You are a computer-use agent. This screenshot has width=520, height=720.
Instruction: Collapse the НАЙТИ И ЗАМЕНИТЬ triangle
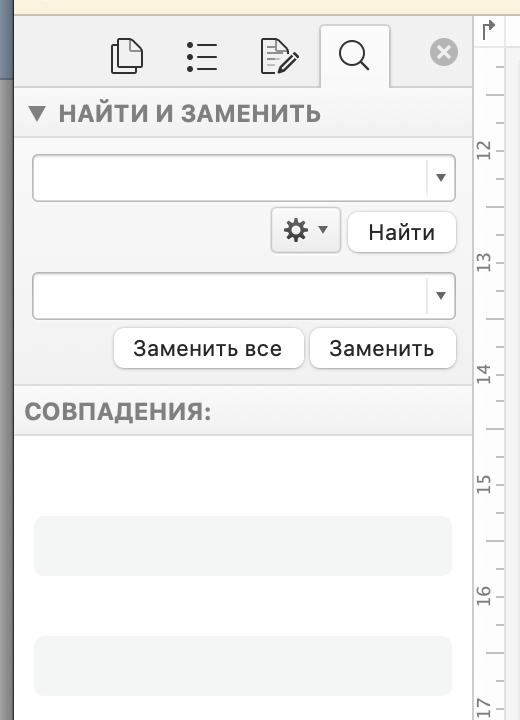pos(37,113)
